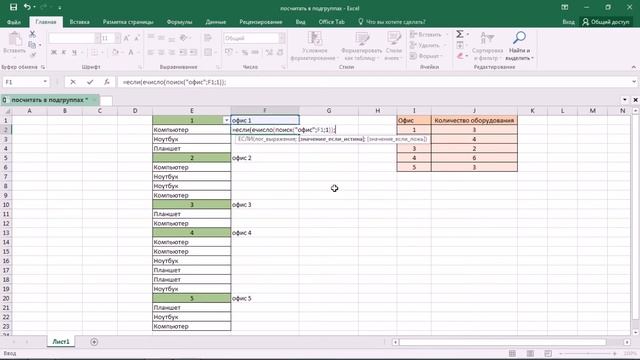Click the Формат cells button
Viewport: 640px width, 360px height.
pos(425,56)
